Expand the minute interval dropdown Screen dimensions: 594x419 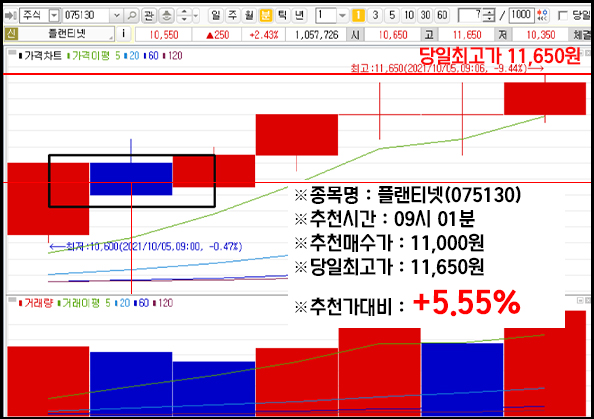coord(342,16)
